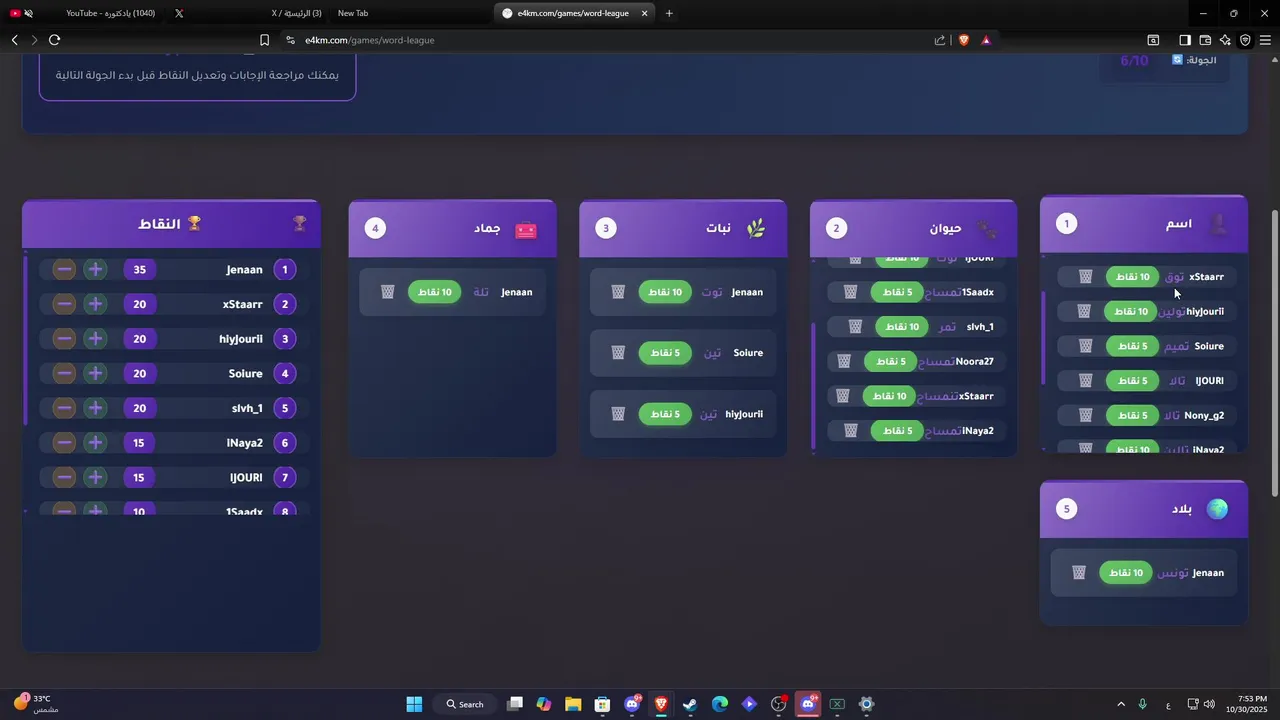Add points to Jenaan with the plus button
The height and width of the screenshot is (720, 1280).
pyautogui.click(x=95, y=270)
